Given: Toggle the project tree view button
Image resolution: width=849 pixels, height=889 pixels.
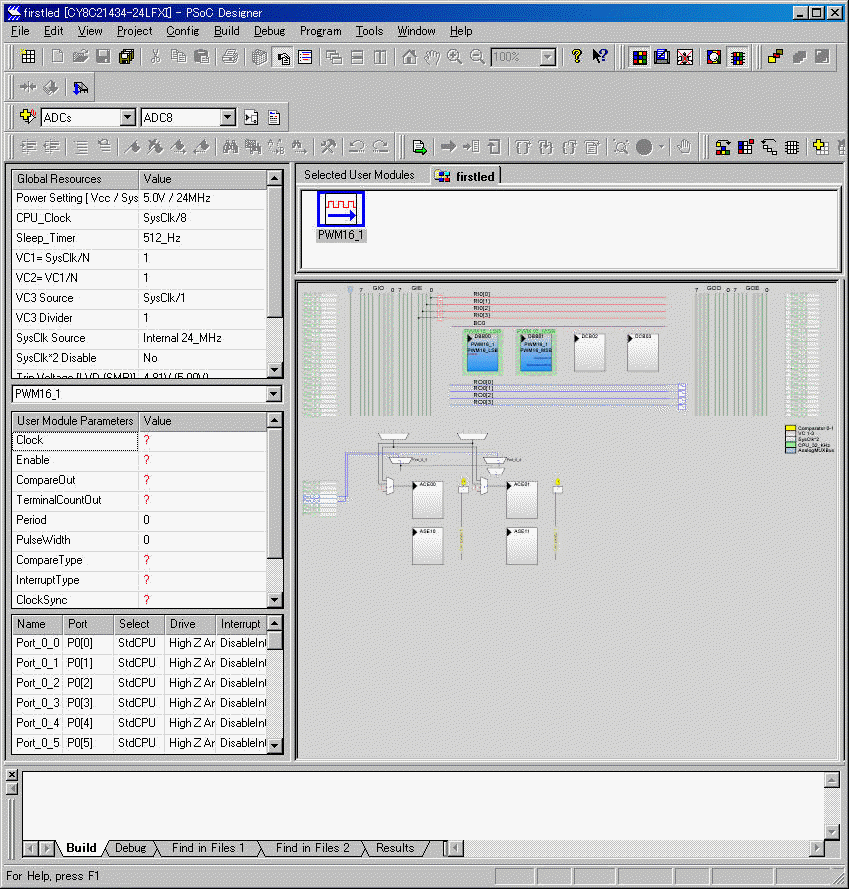Looking at the screenshot, I should coord(283,57).
